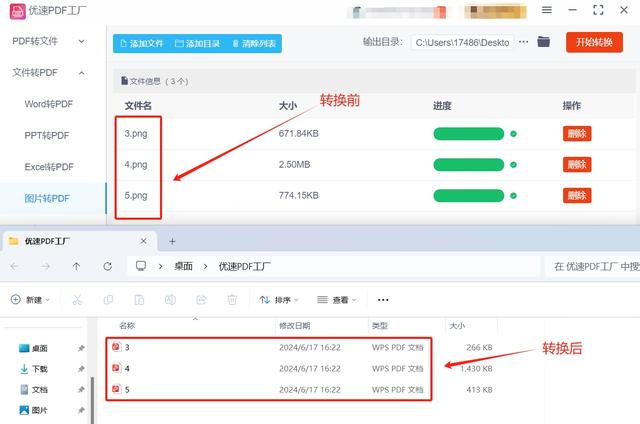Go forward in File Explorer
The width and height of the screenshot is (640, 424).
pyautogui.click(x=45, y=266)
